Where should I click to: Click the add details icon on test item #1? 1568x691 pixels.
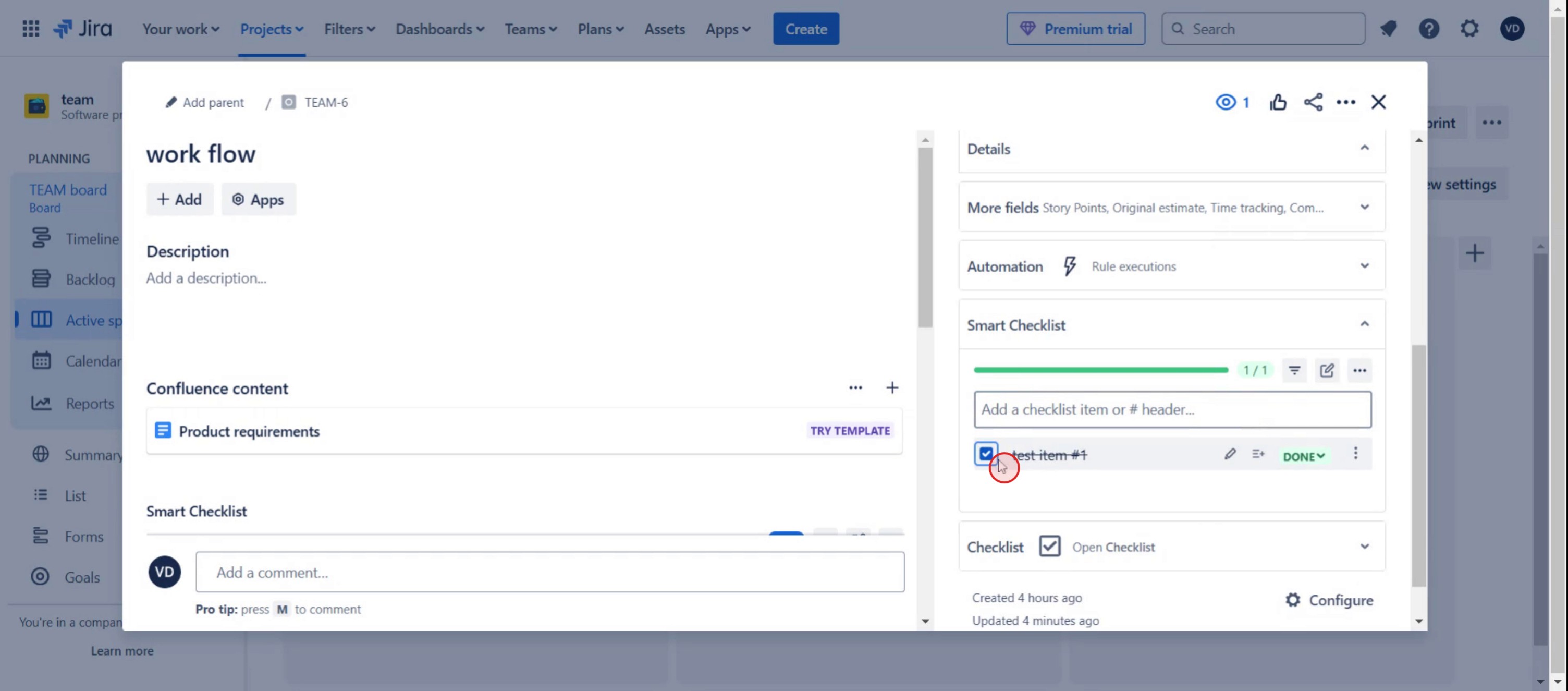1257,454
